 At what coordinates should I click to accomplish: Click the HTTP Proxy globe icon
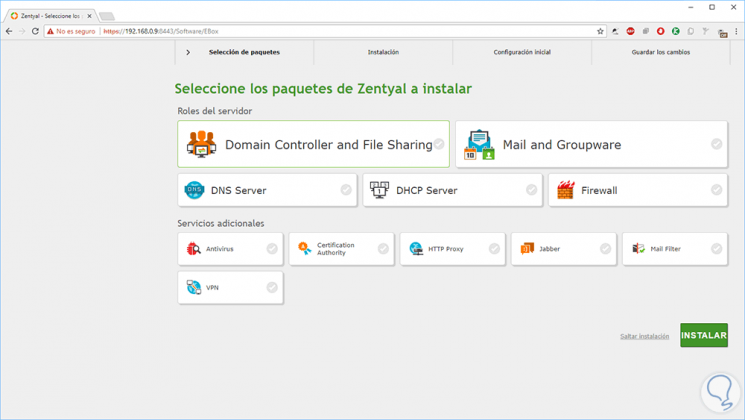tap(416, 249)
